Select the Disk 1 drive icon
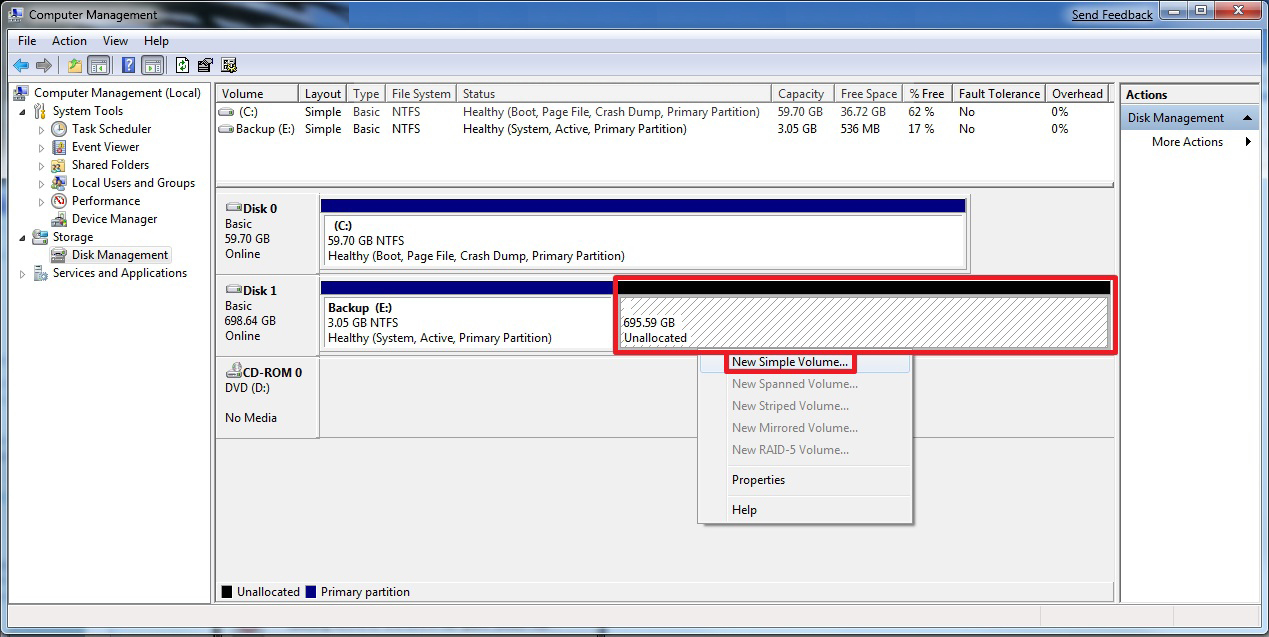This screenshot has height=637, width=1269. [234, 290]
